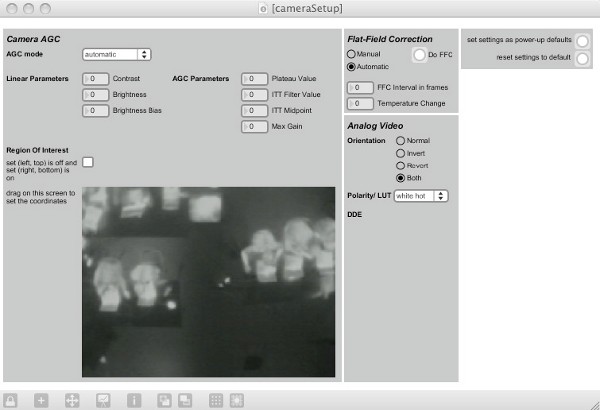Toggle the snap-to-grid icon

click(x=237, y=400)
